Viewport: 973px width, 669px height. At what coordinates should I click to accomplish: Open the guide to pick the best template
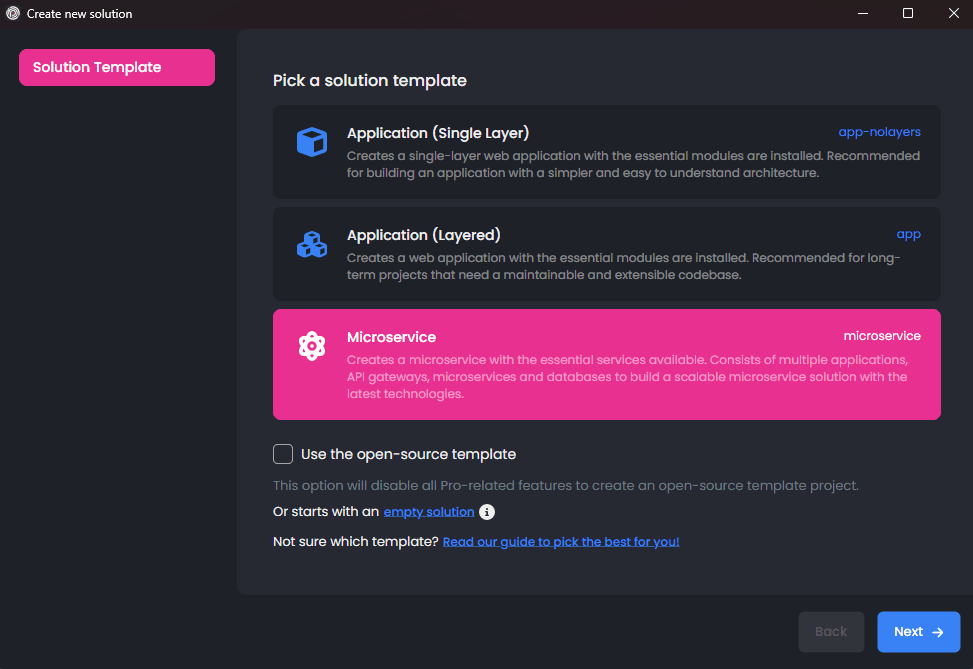pos(560,541)
